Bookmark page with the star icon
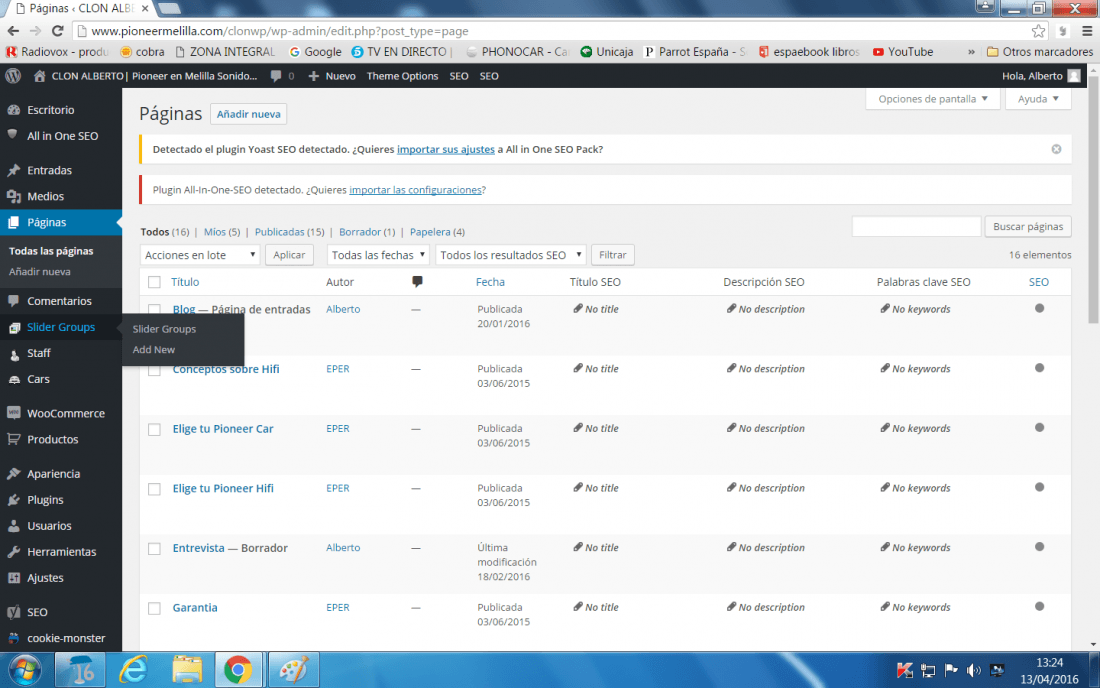The image size is (1100, 688). pyautogui.click(x=1038, y=31)
